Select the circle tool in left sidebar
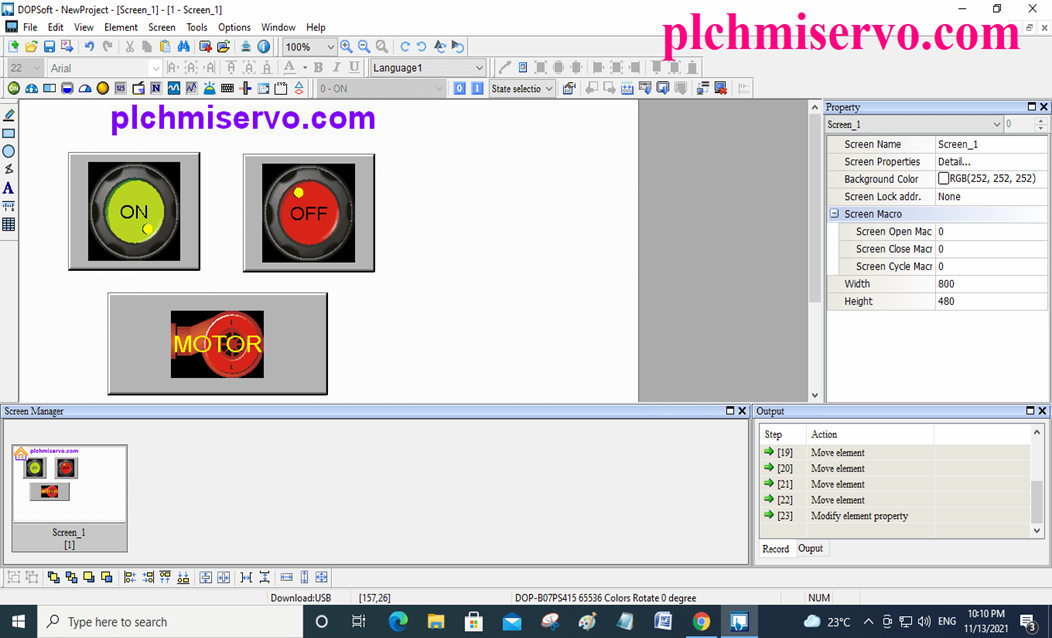The width and height of the screenshot is (1052, 638). pos(9,152)
